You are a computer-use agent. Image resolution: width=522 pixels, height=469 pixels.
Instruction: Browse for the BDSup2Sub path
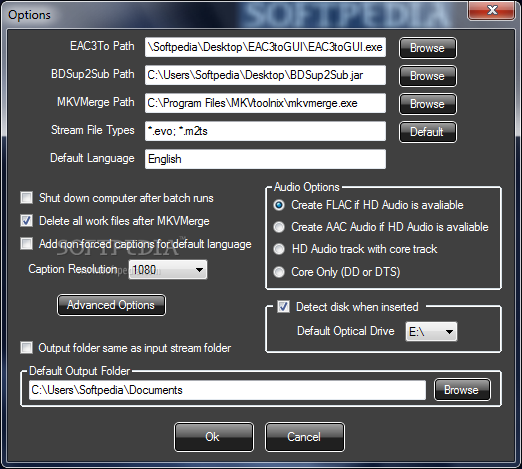(x=428, y=76)
